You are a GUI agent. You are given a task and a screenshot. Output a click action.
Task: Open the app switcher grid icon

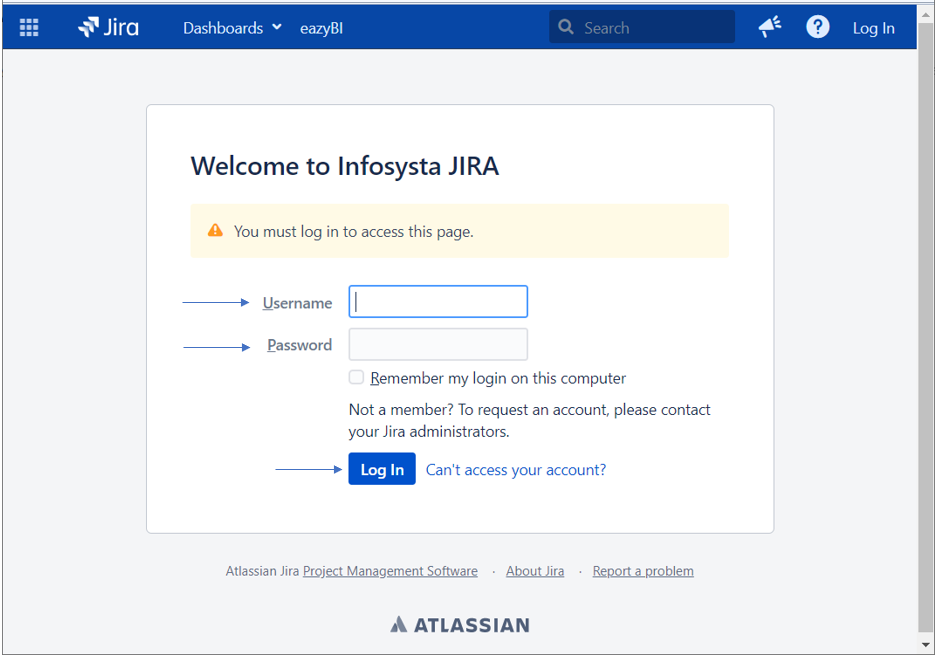[29, 28]
